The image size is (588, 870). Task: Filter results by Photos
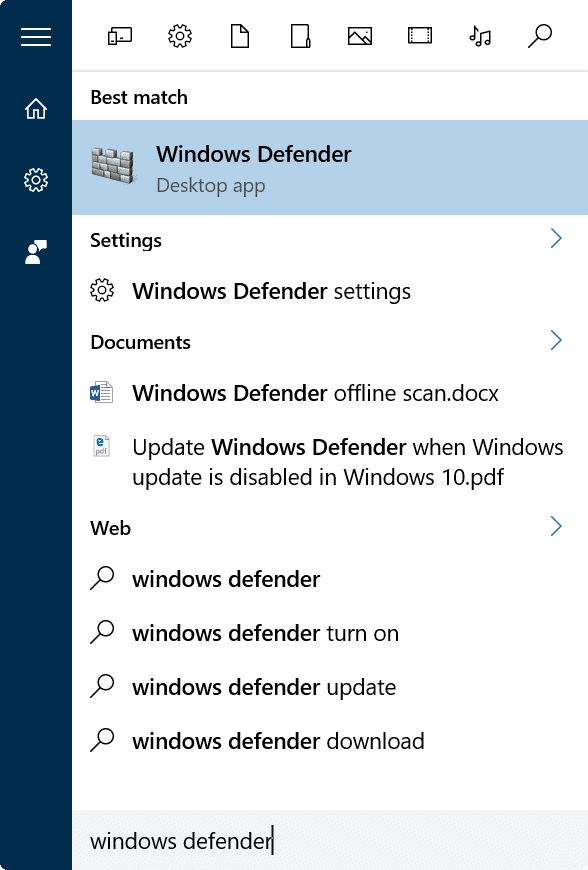point(360,37)
